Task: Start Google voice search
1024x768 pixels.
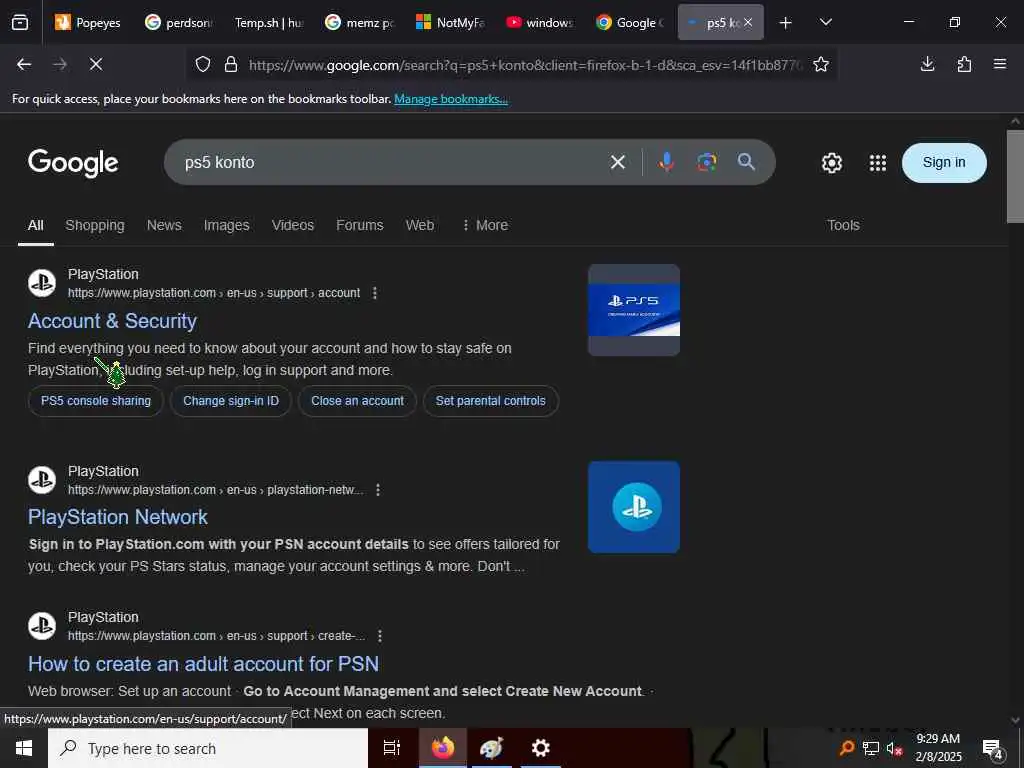Action: coord(666,162)
